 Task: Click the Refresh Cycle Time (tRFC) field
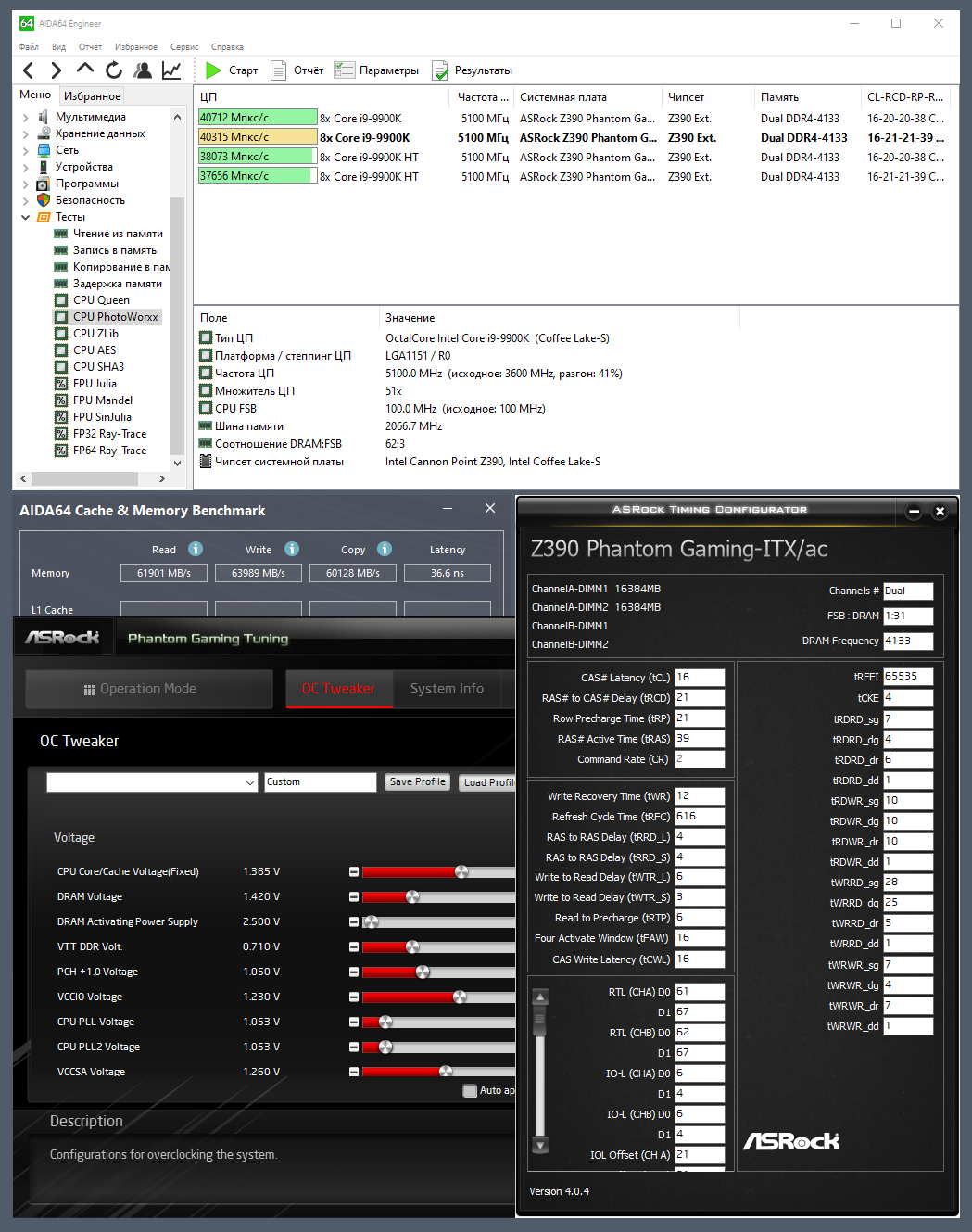click(700, 817)
